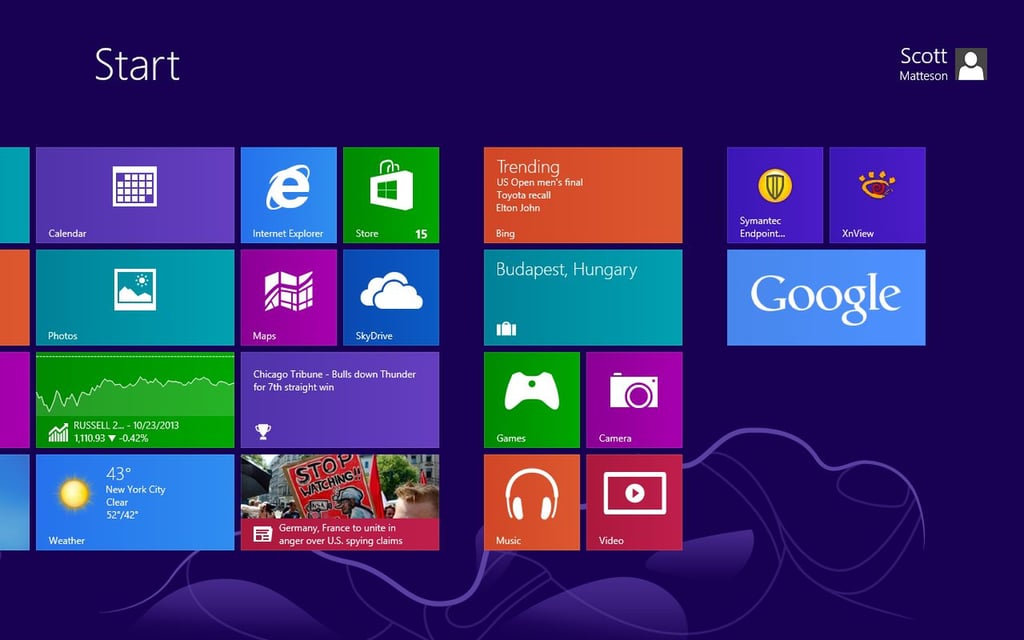
Task: Open the Bing Trending tile
Action: click(x=583, y=195)
